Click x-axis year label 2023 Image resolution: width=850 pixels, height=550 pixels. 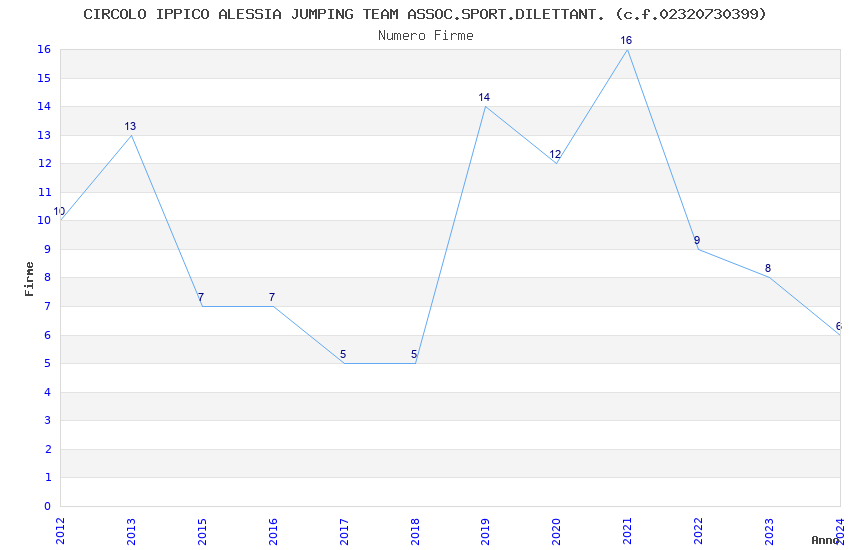pos(769,531)
